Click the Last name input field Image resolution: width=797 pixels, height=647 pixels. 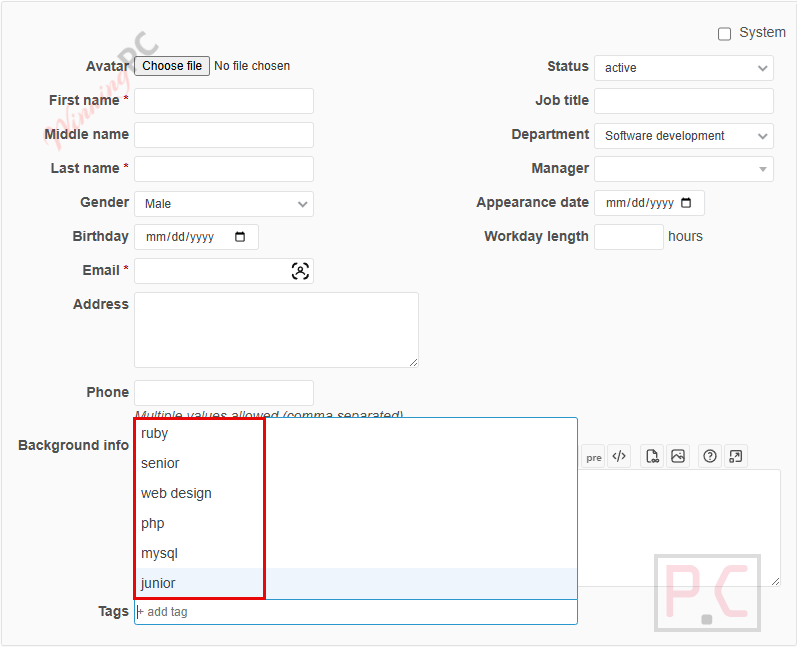(224, 169)
